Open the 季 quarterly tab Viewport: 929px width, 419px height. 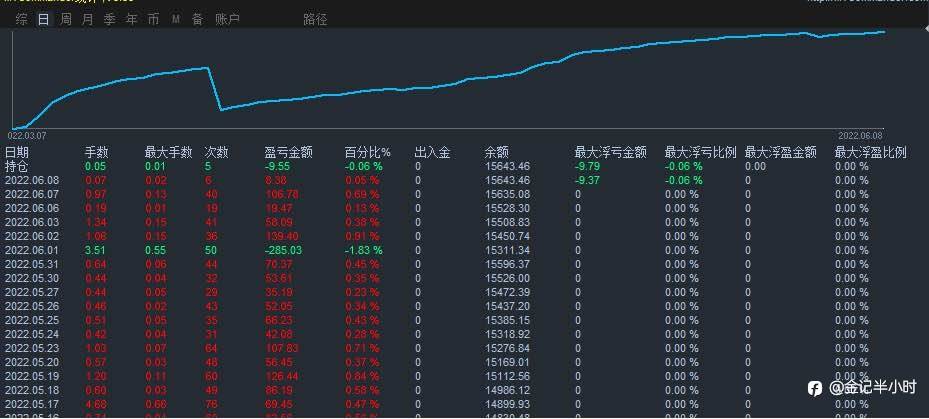pyautogui.click(x=110, y=20)
